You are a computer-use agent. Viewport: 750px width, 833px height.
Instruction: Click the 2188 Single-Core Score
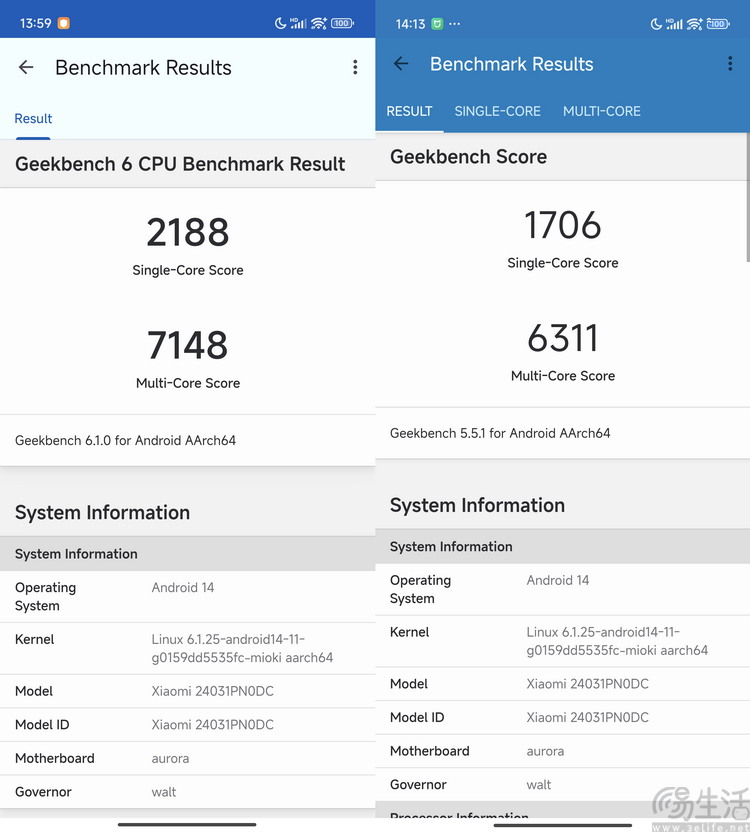pyautogui.click(x=188, y=233)
